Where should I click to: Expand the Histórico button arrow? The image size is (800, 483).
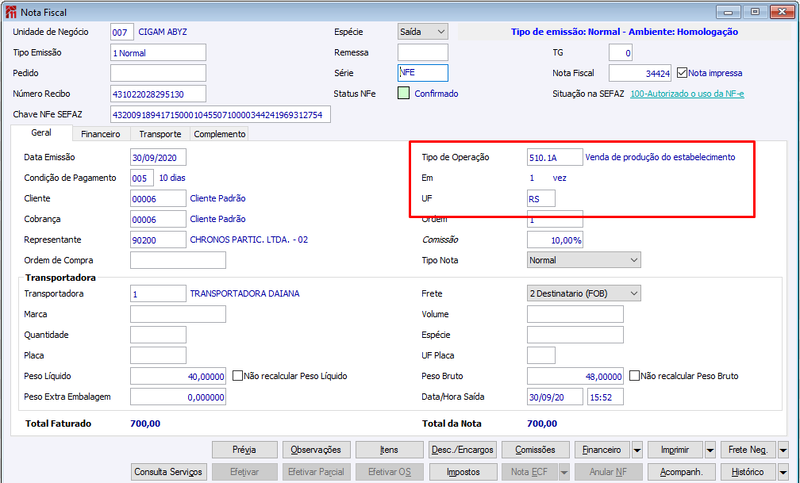tap(783, 472)
